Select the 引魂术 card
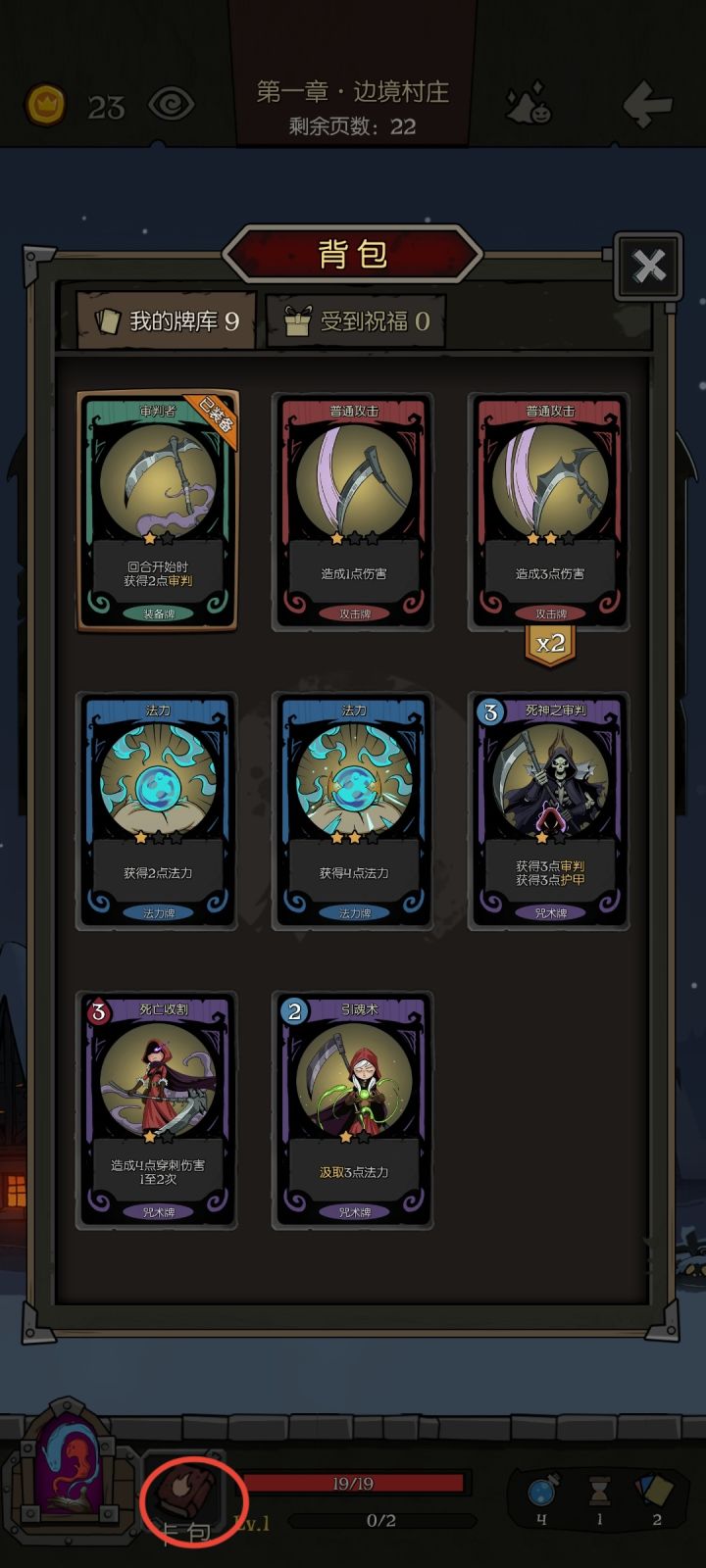Screen dimensions: 706x1568 pyautogui.click(x=353, y=1109)
